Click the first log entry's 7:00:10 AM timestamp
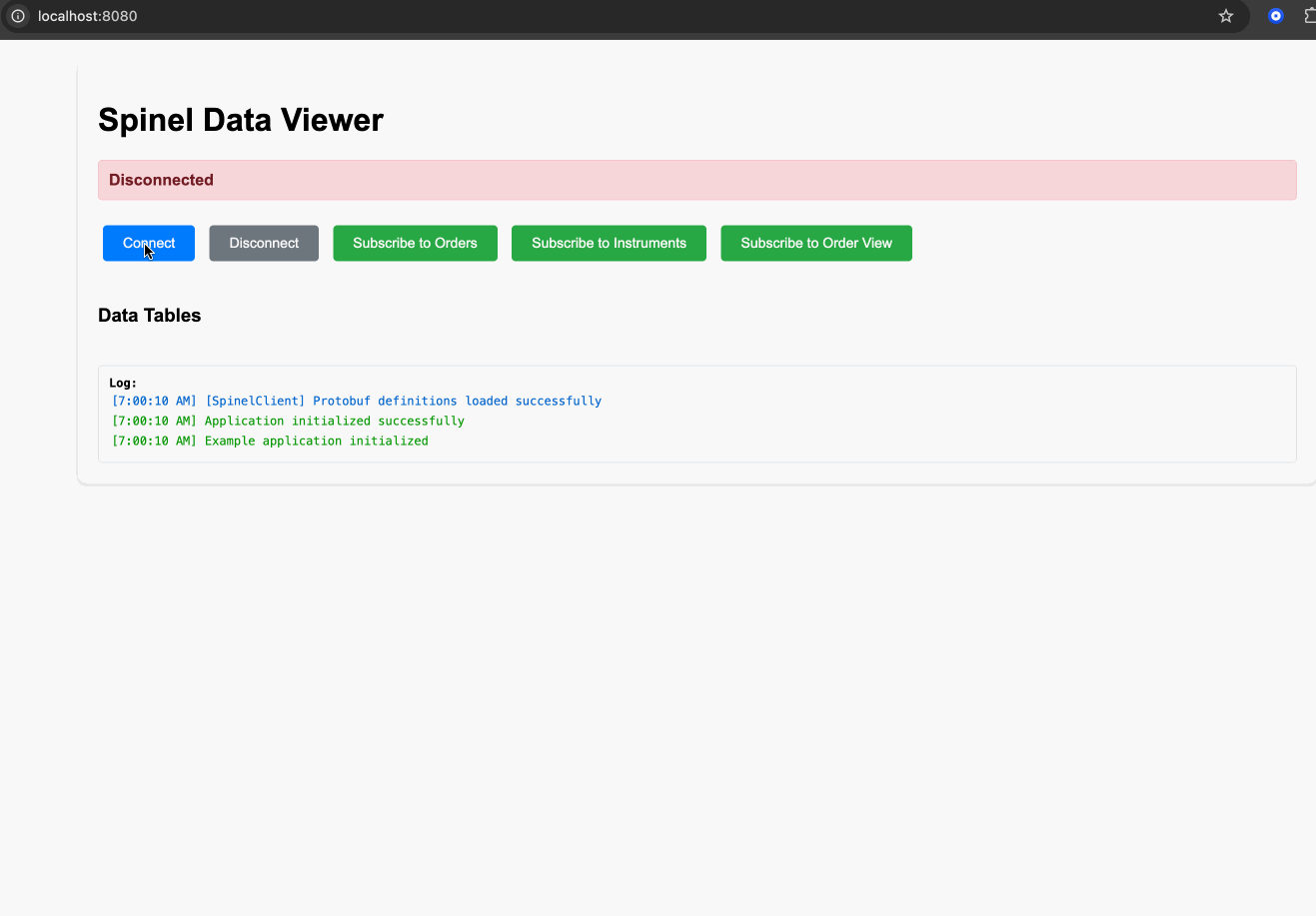This screenshot has width=1316, height=916. (154, 402)
